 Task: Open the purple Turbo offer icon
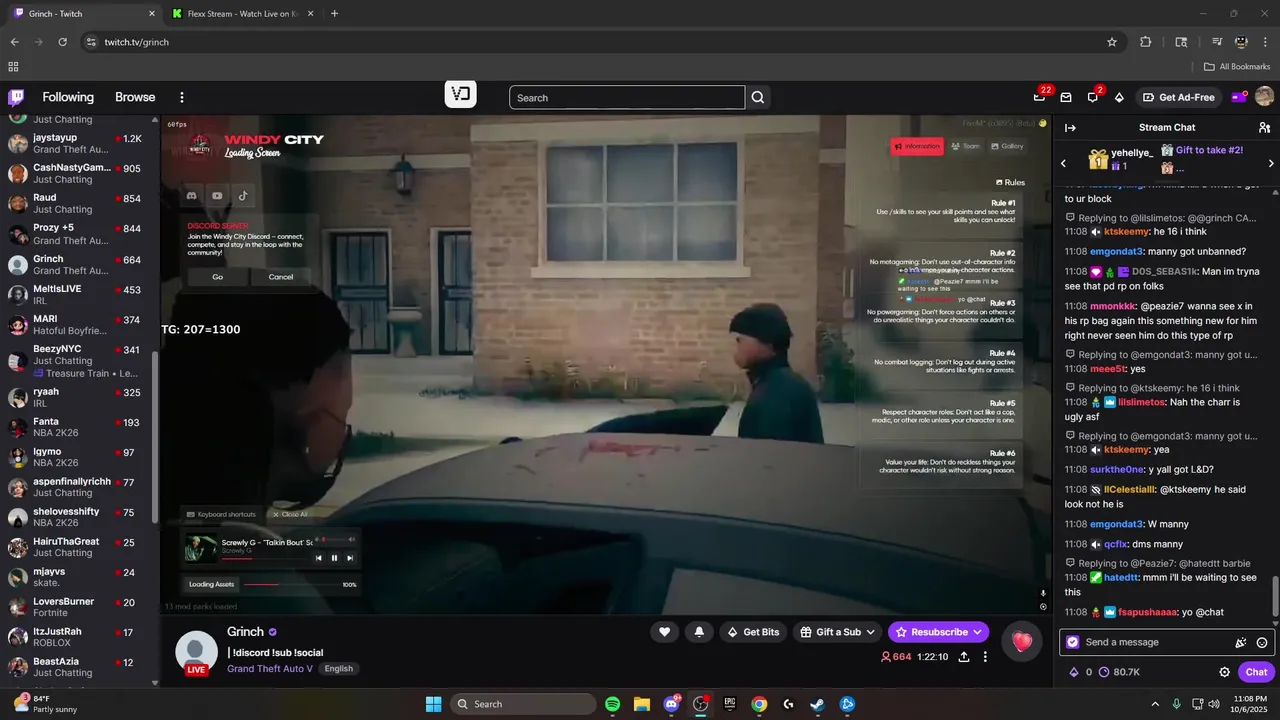coord(1238,97)
